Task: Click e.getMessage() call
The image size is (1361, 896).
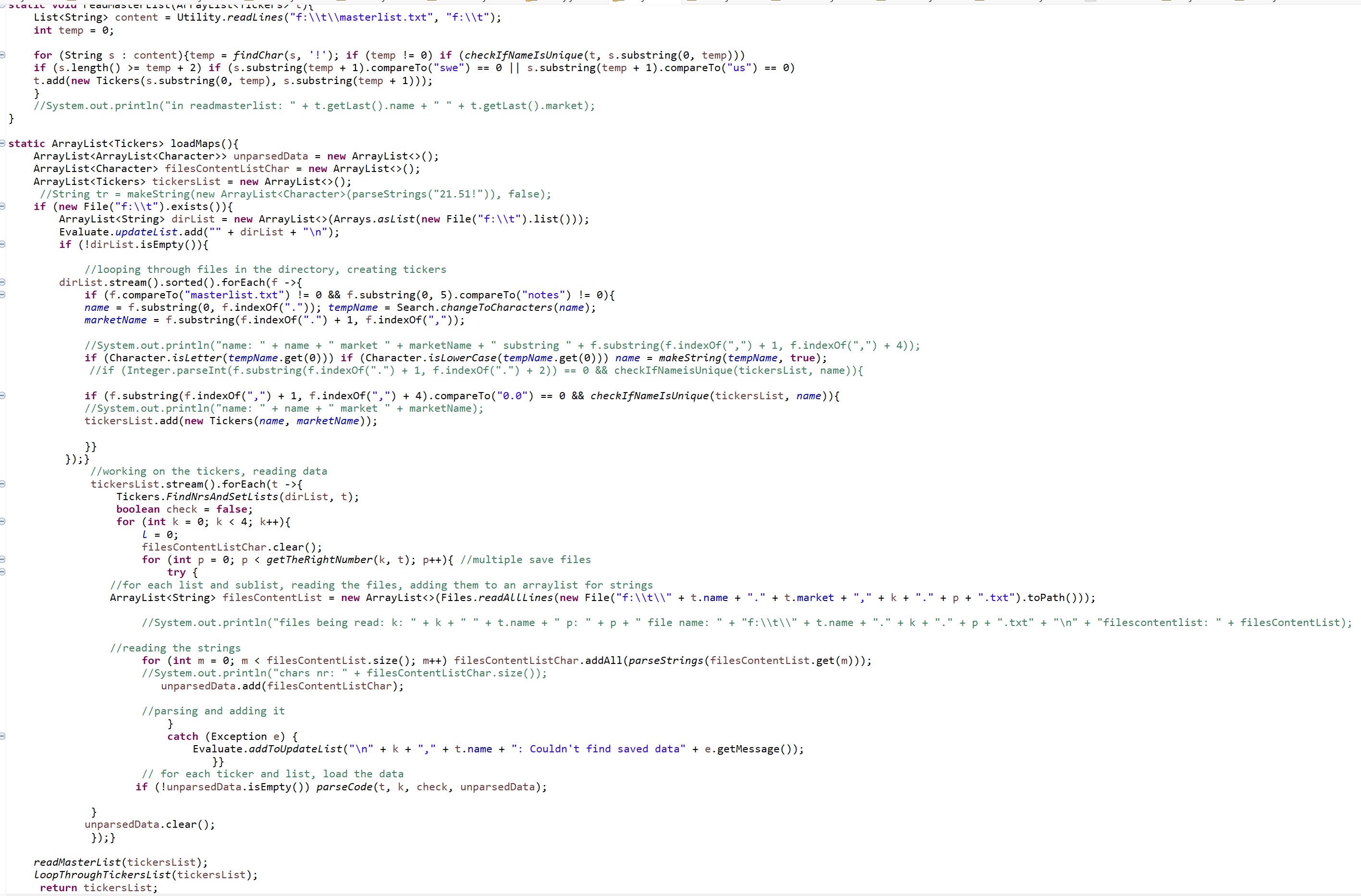Action: [x=751, y=749]
